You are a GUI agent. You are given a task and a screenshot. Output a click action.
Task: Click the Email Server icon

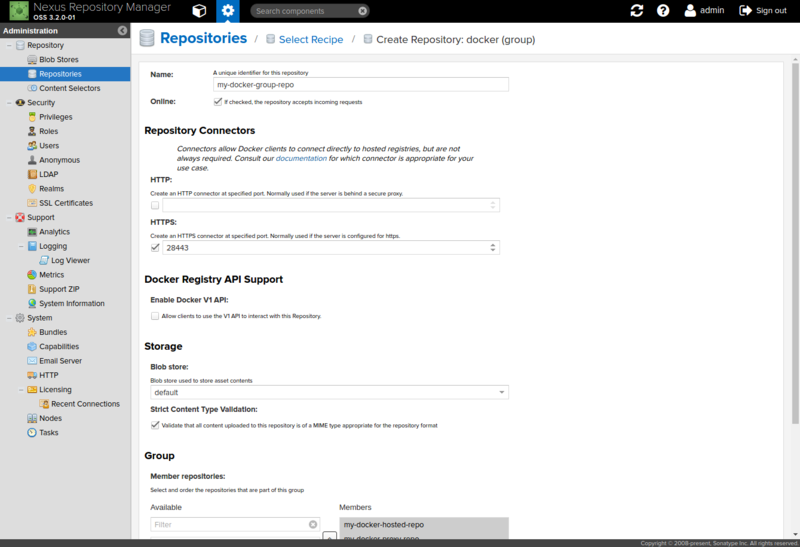click(x=32, y=361)
